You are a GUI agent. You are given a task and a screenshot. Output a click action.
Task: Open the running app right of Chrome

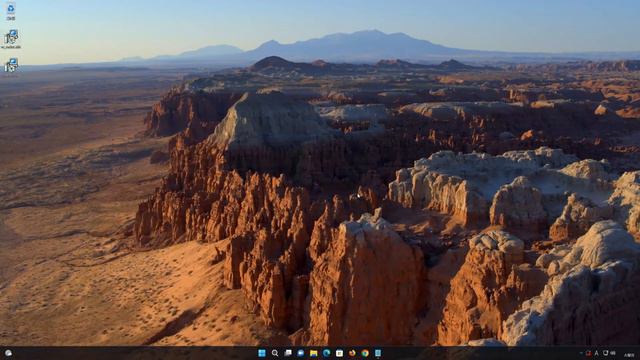tap(378, 353)
